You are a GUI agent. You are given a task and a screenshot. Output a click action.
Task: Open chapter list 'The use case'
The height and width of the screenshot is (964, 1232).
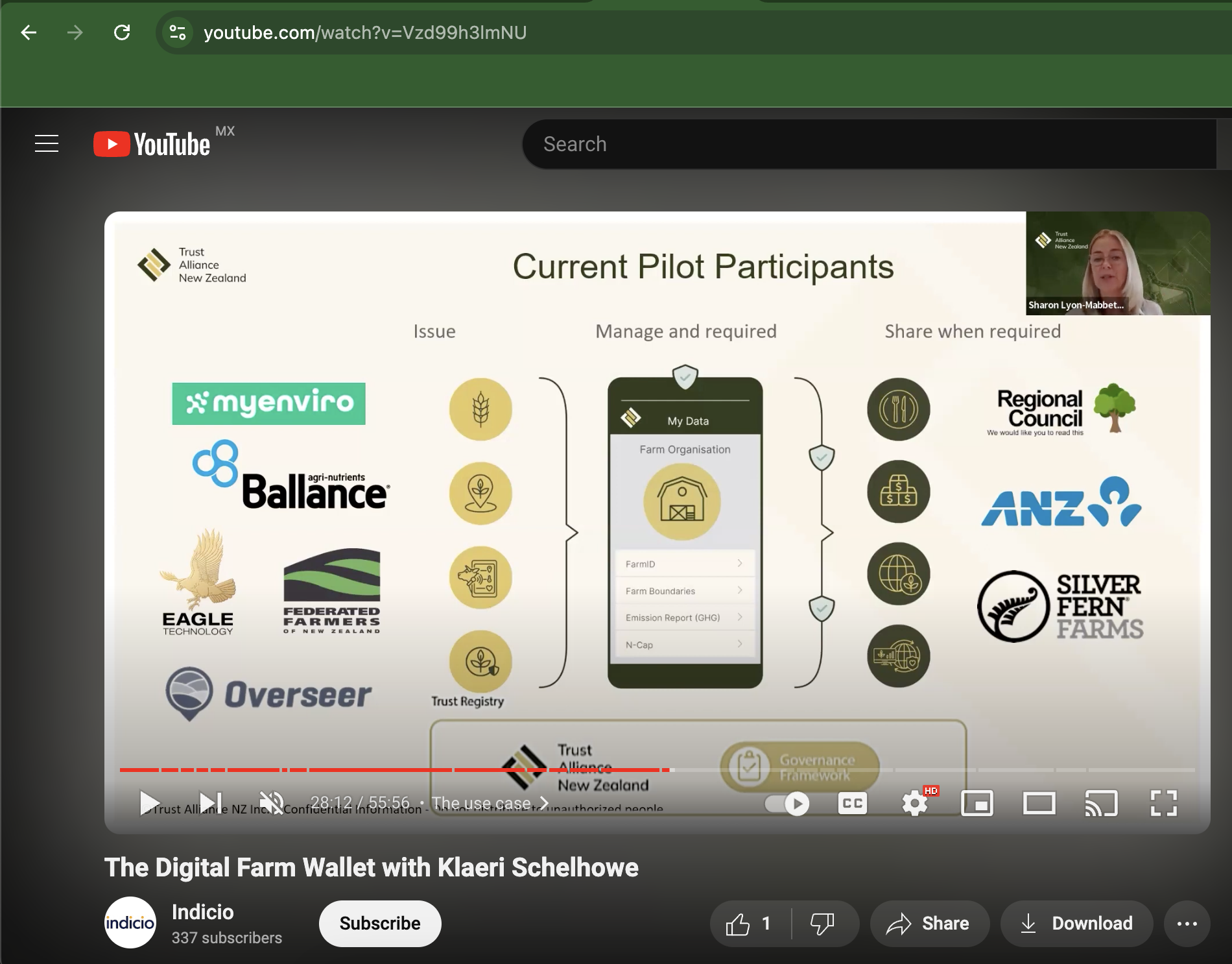tap(490, 803)
